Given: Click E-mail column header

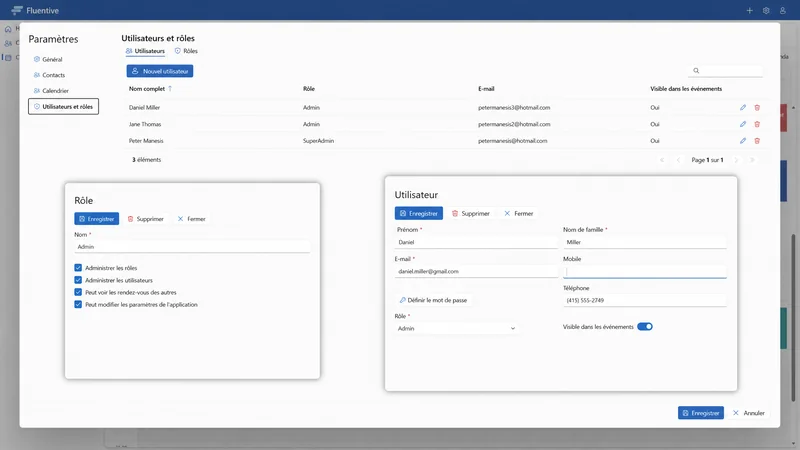Looking at the screenshot, I should pyautogui.click(x=486, y=89).
